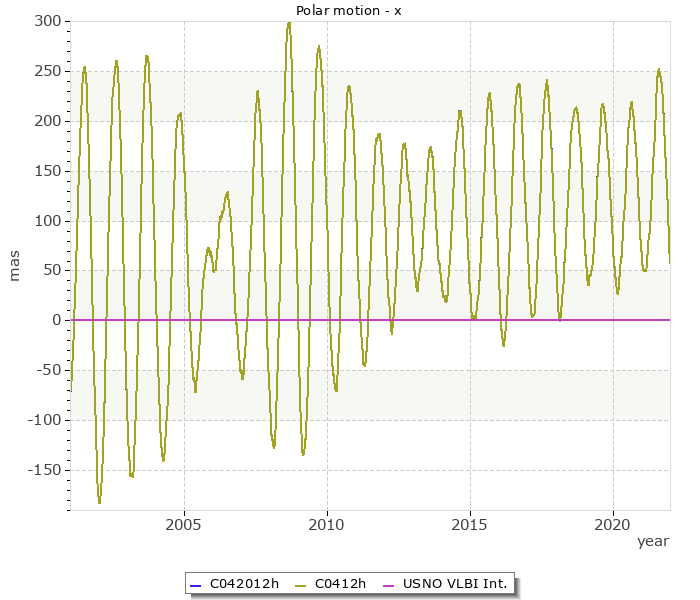Click the 250 value on the y-axis
The height and width of the screenshot is (600, 700).
(x=47, y=71)
